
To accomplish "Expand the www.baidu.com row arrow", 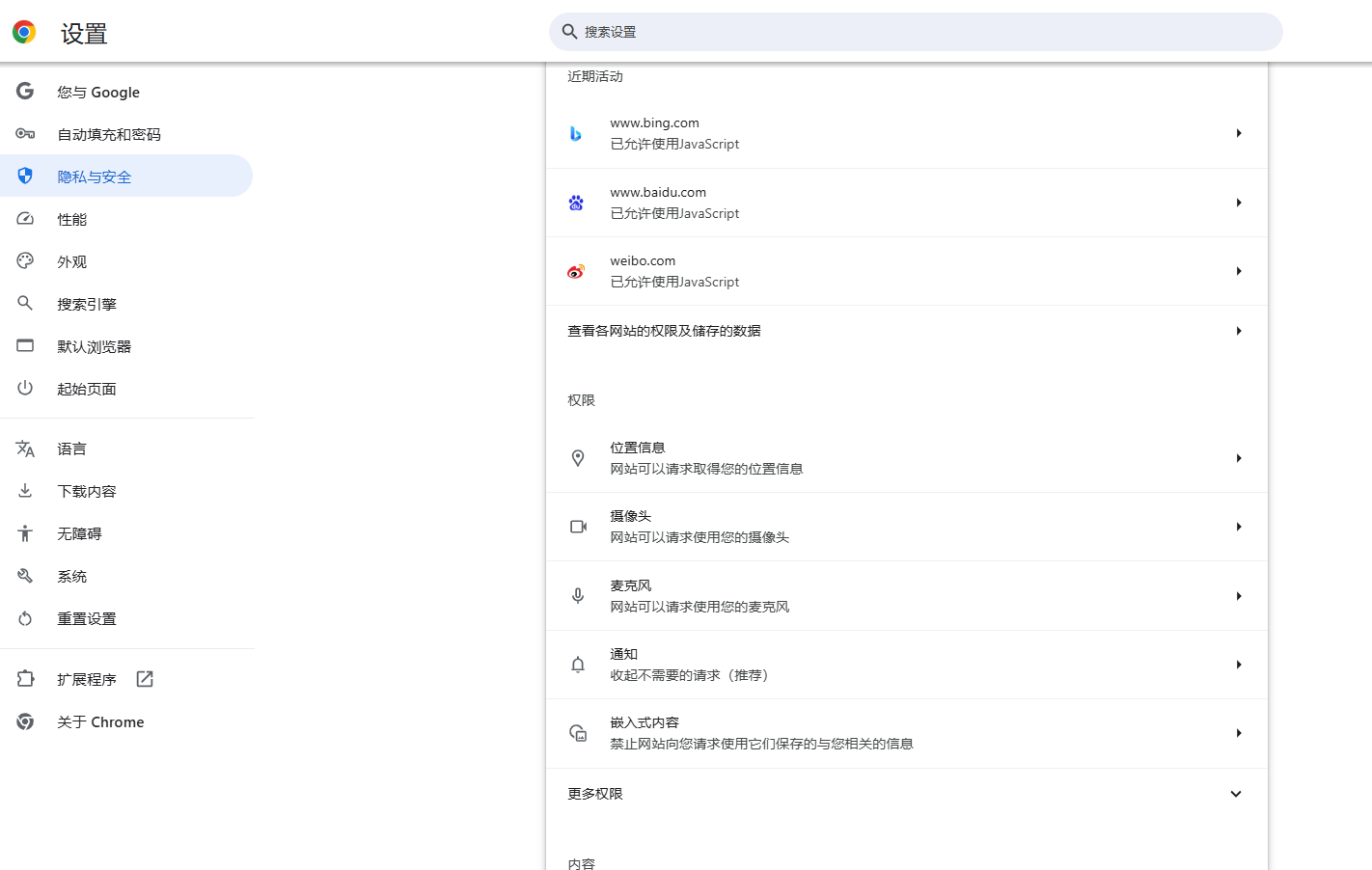I will (1239, 203).
